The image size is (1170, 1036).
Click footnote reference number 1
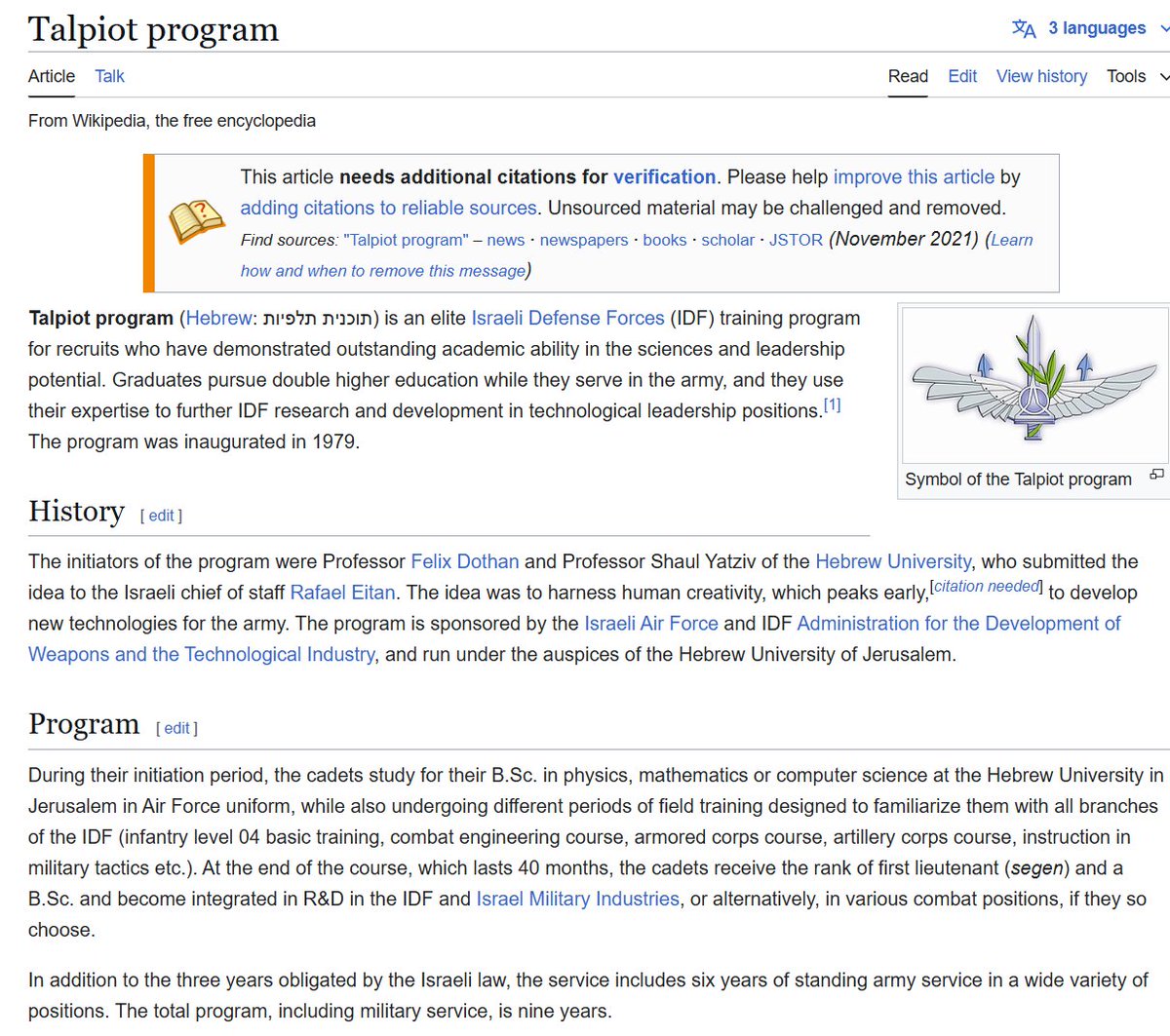pos(832,405)
